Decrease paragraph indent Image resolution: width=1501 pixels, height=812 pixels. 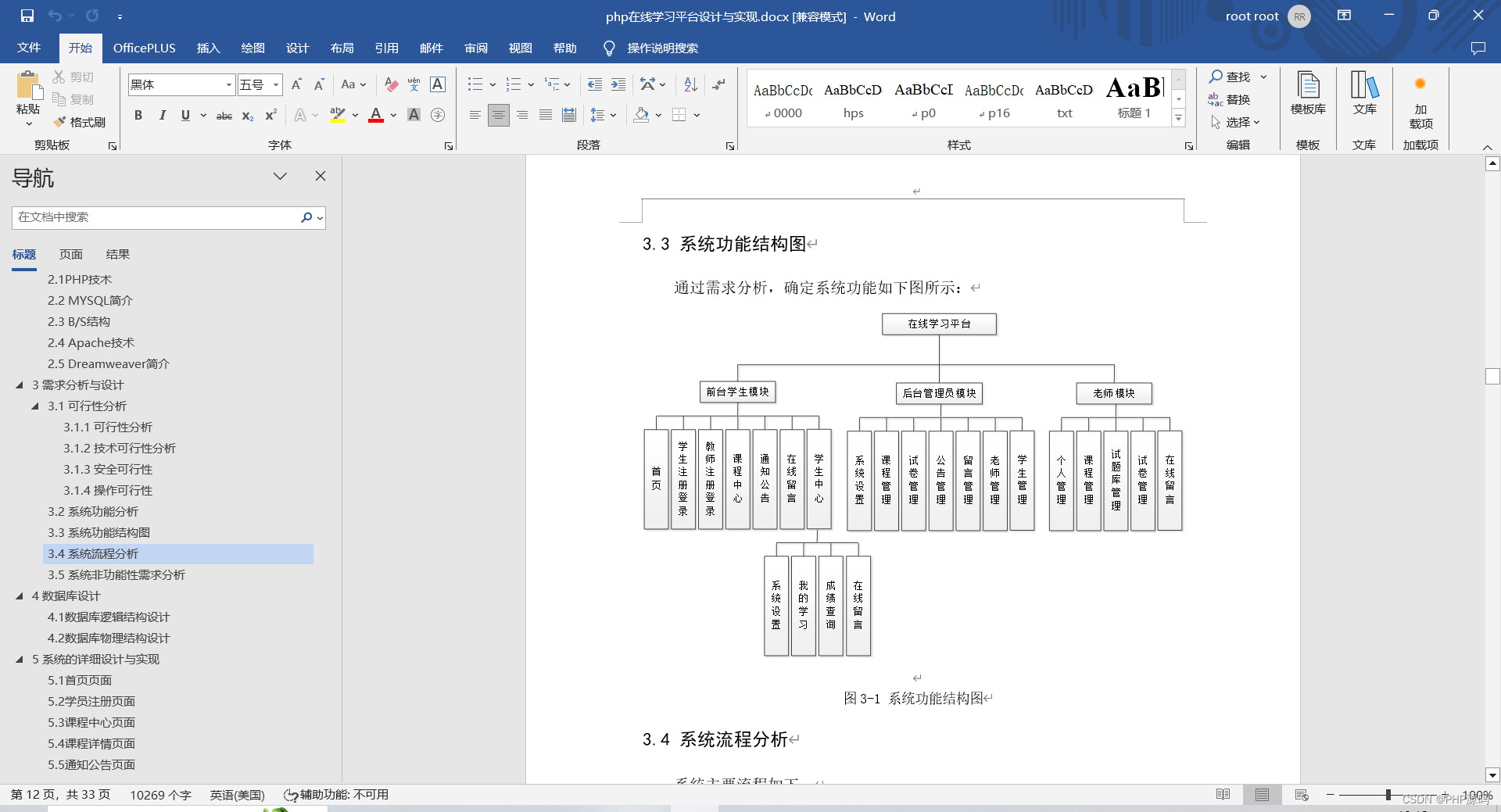pyautogui.click(x=595, y=84)
